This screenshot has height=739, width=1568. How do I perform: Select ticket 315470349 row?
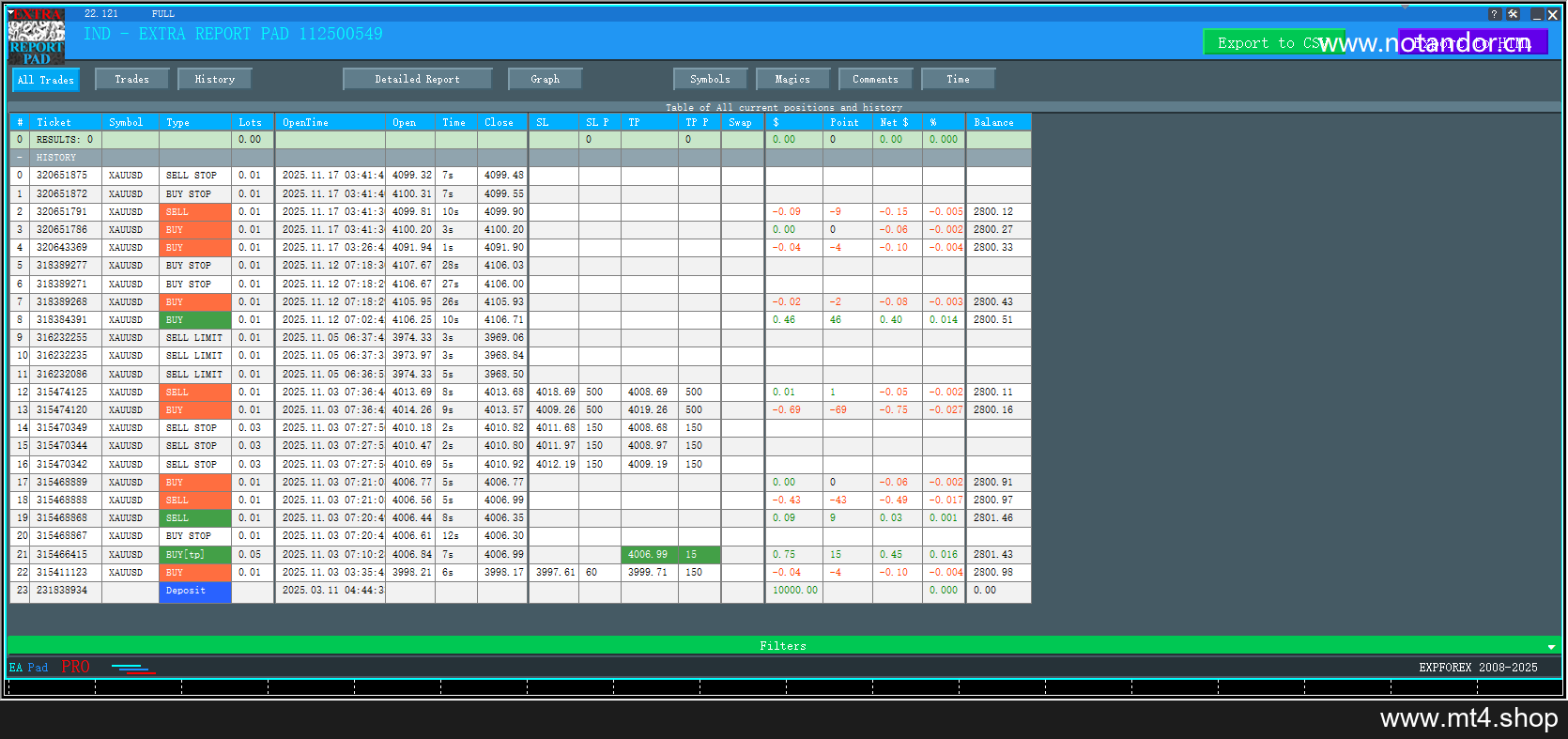520,428
